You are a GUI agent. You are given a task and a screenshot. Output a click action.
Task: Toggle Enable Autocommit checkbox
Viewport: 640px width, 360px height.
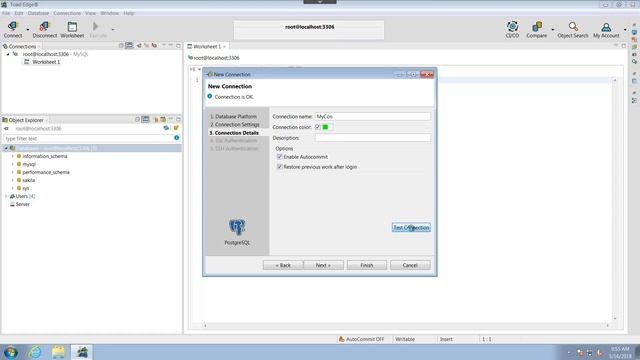[280, 157]
